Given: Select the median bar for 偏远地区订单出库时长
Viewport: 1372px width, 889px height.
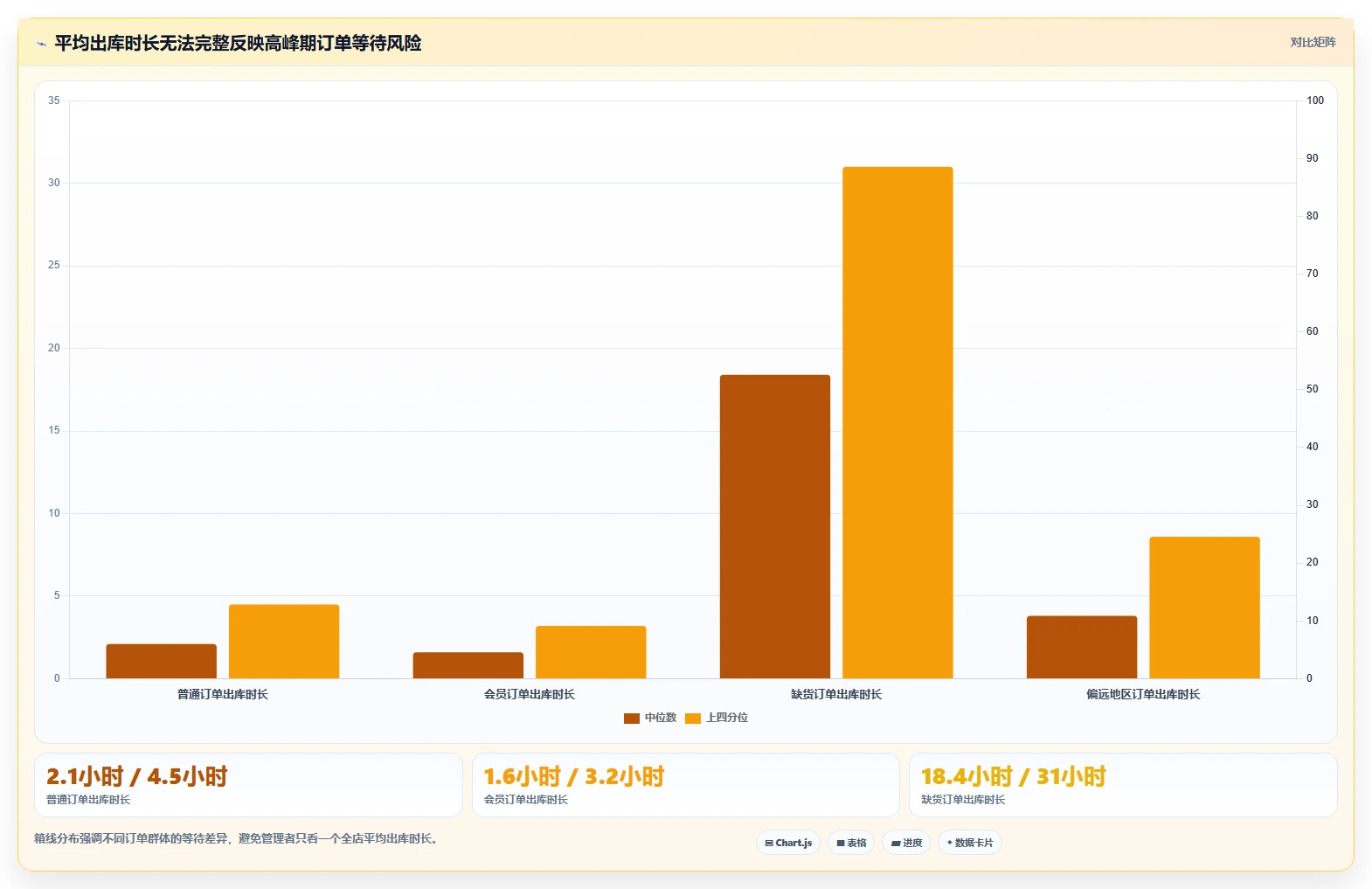Looking at the screenshot, I should (1082, 647).
